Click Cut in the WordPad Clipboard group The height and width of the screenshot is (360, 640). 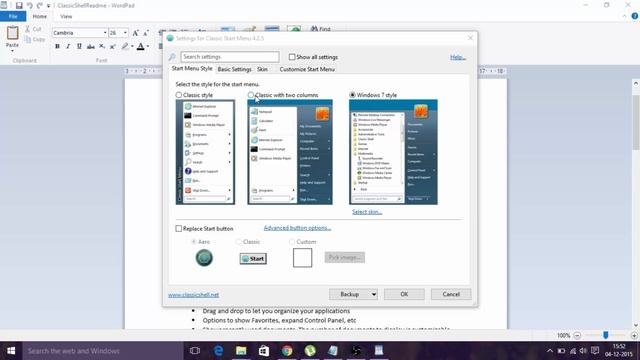(33, 29)
